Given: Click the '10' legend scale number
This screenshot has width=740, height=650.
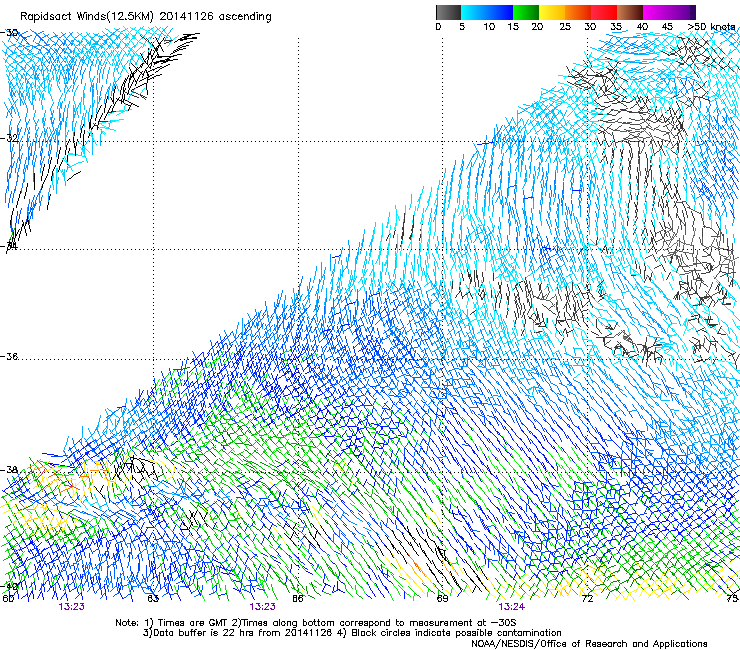Looking at the screenshot, I should pyautogui.click(x=489, y=27).
